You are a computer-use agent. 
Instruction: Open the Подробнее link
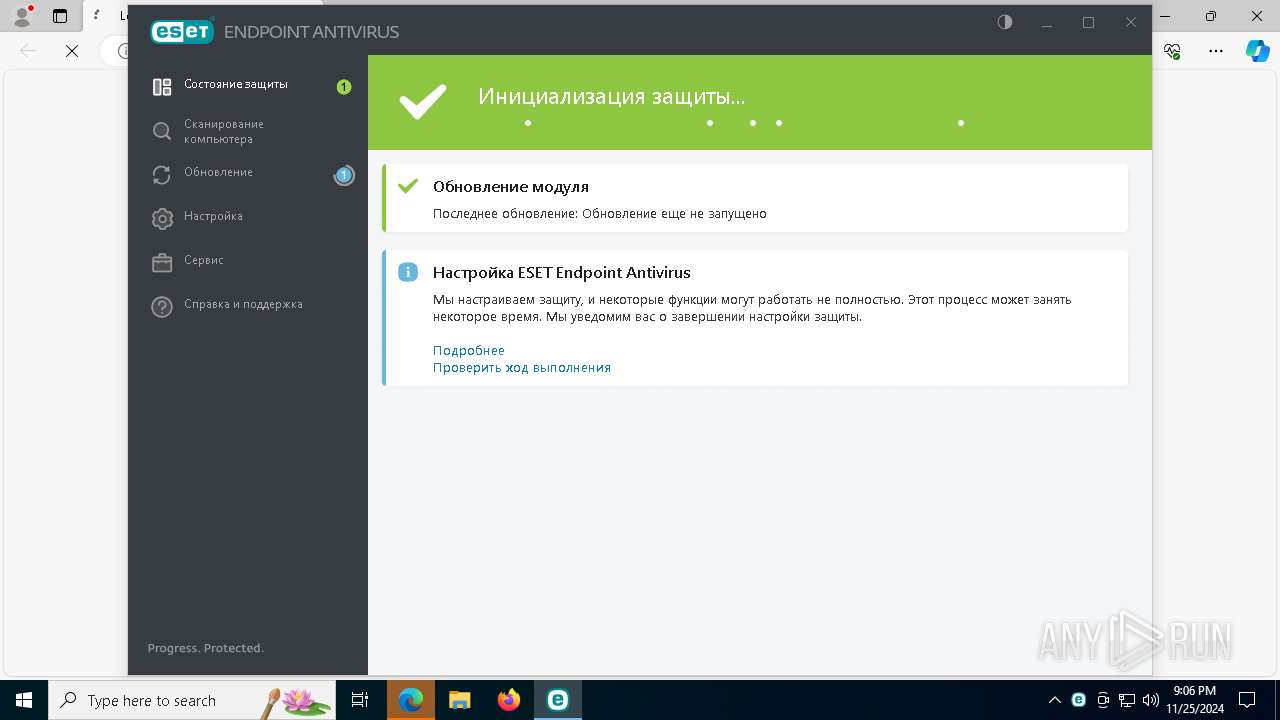coord(469,350)
